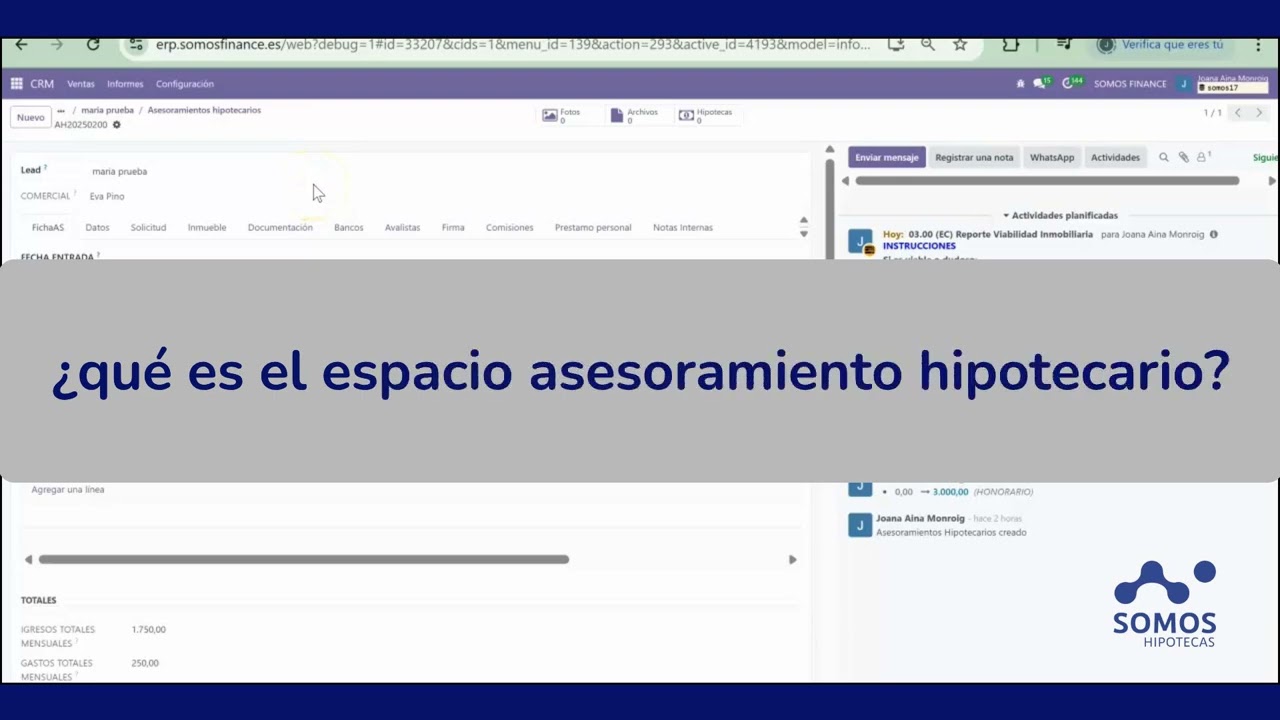
Task: Switch to the Comisiones tab
Action: tap(510, 228)
